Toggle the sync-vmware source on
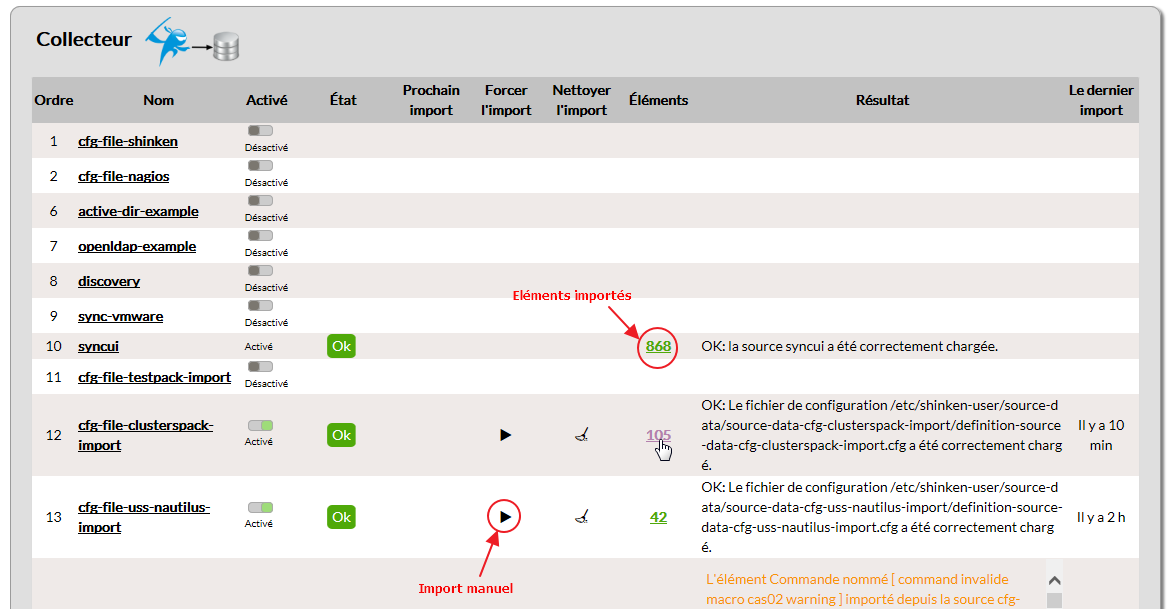Viewport: 1167px width, 609px height. 260,306
